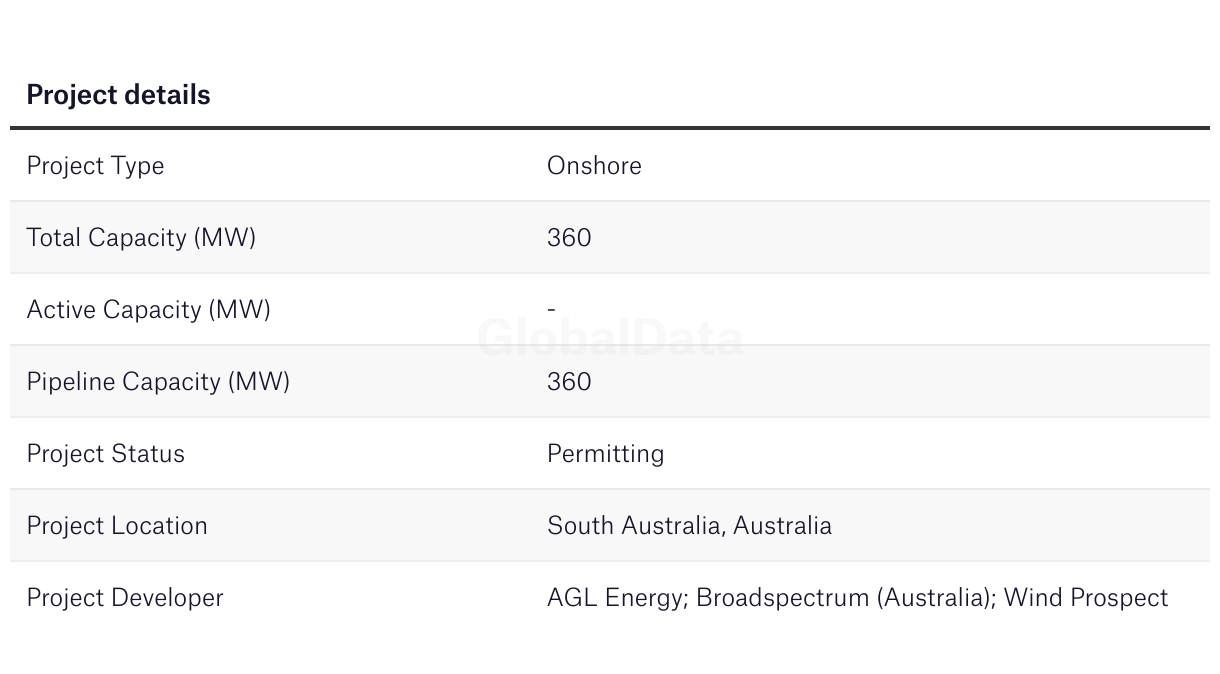The width and height of the screenshot is (1220, 674).
Task: Click the 360 value beside Total Capacity
Action: point(569,238)
